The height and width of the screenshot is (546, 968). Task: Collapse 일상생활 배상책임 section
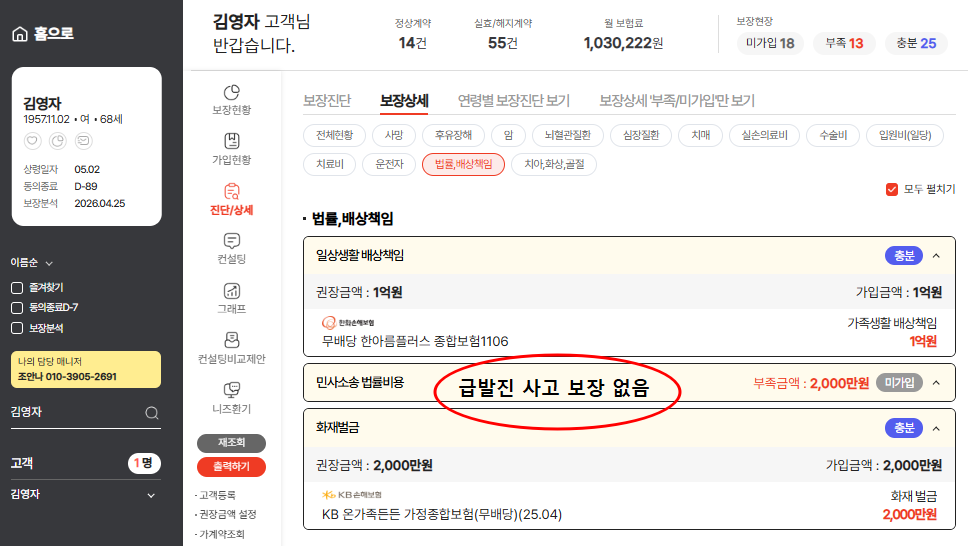937,256
